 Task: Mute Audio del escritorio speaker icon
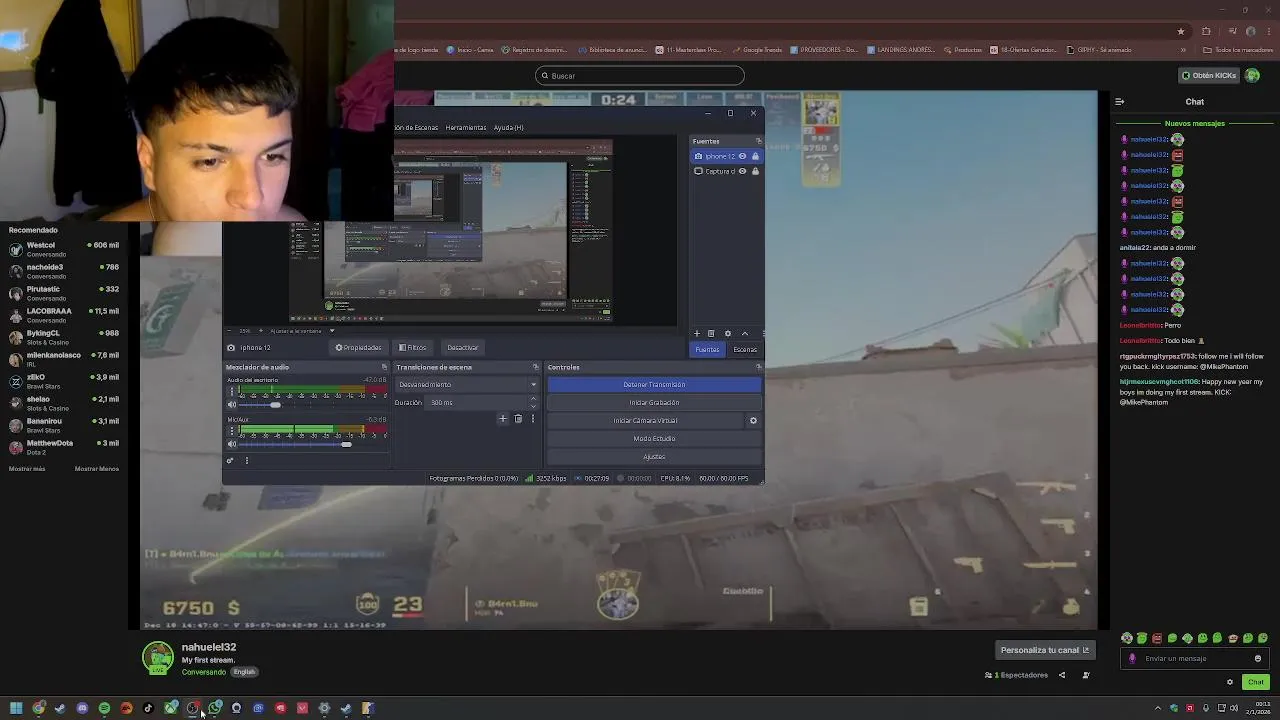pyautogui.click(x=232, y=405)
